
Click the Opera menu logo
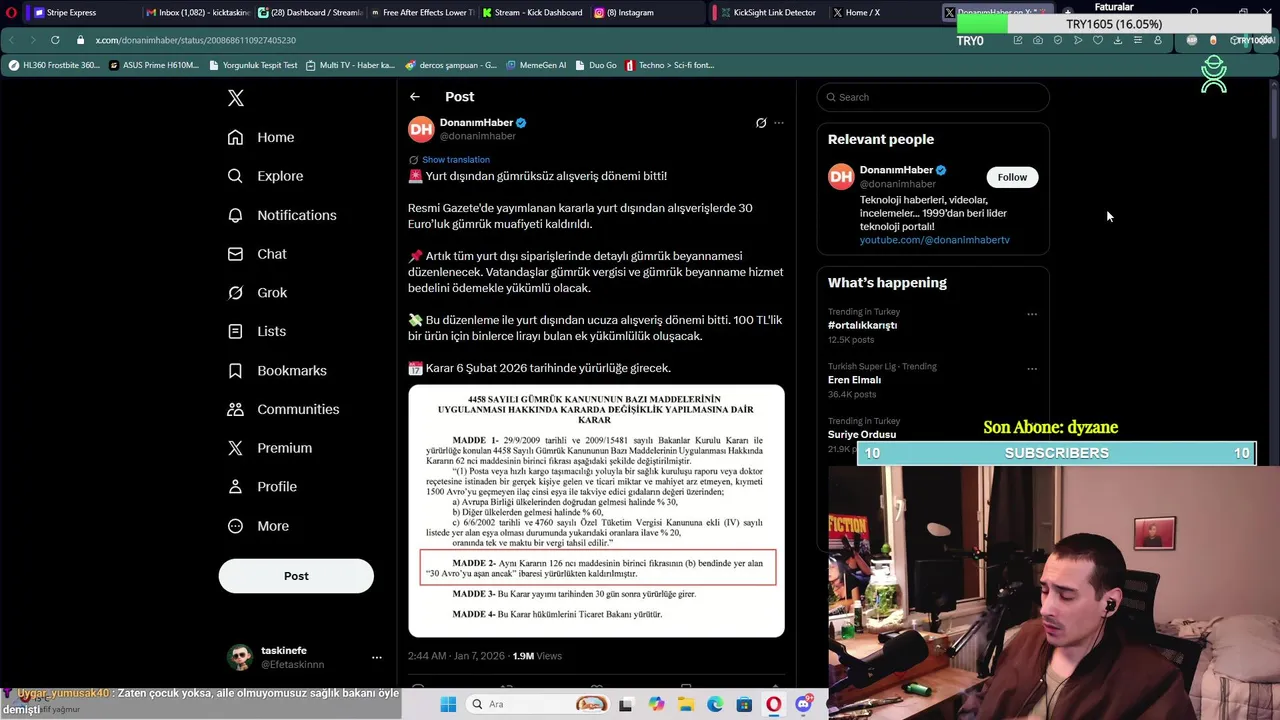(11, 12)
